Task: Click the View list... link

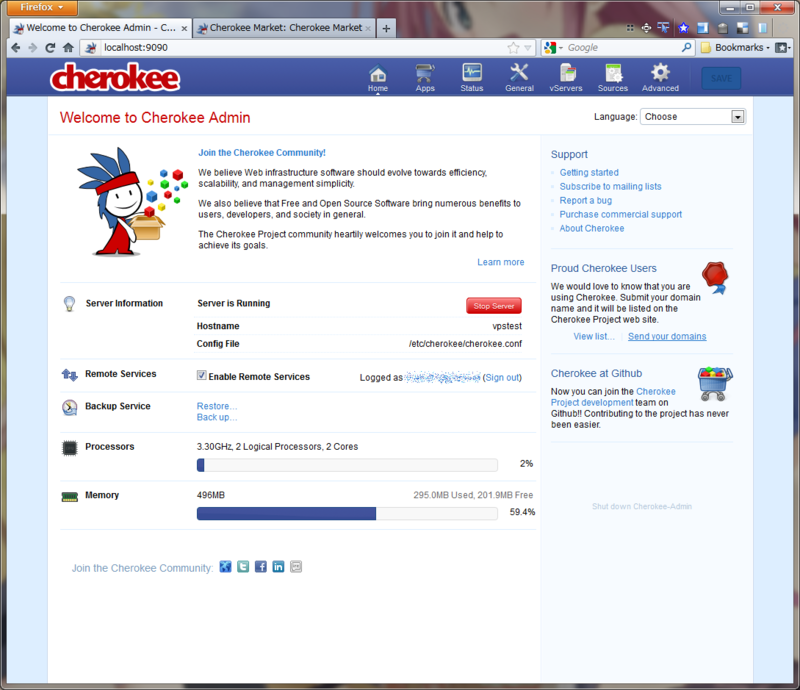Action: pos(594,336)
